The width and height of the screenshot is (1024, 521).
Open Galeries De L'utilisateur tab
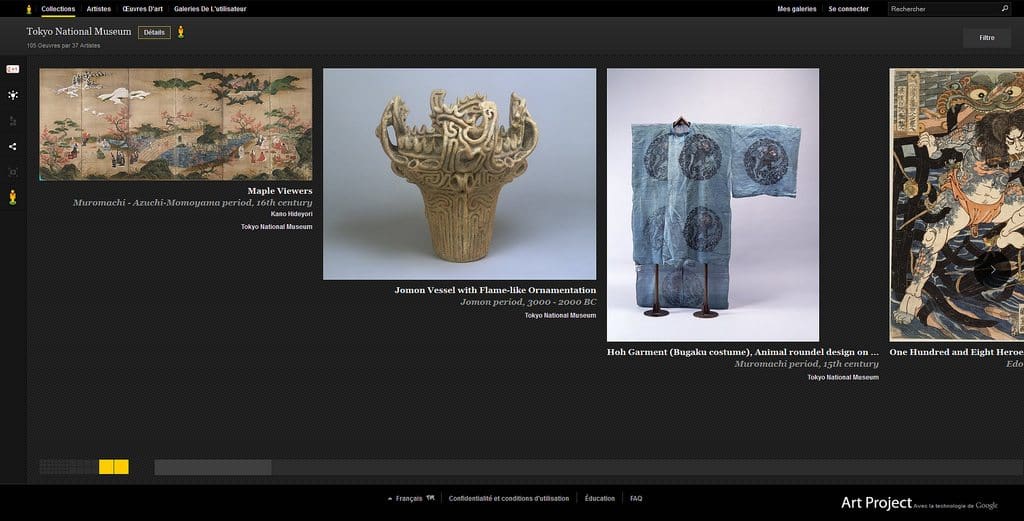[210, 9]
